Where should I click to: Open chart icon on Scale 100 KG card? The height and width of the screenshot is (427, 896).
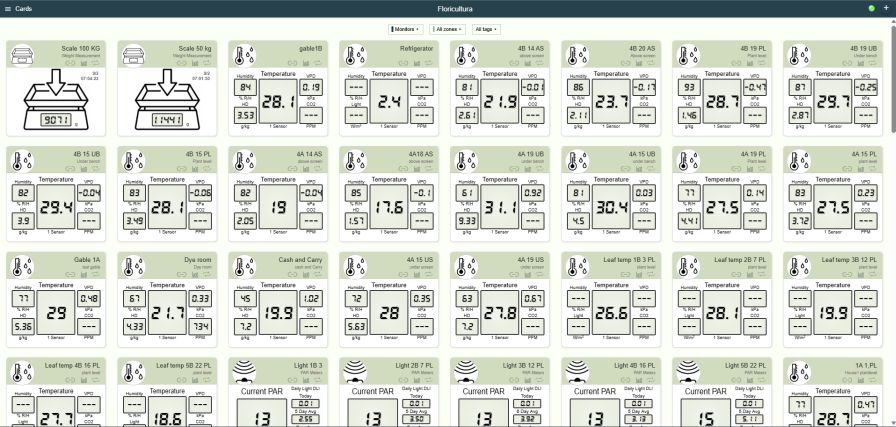click(83, 63)
